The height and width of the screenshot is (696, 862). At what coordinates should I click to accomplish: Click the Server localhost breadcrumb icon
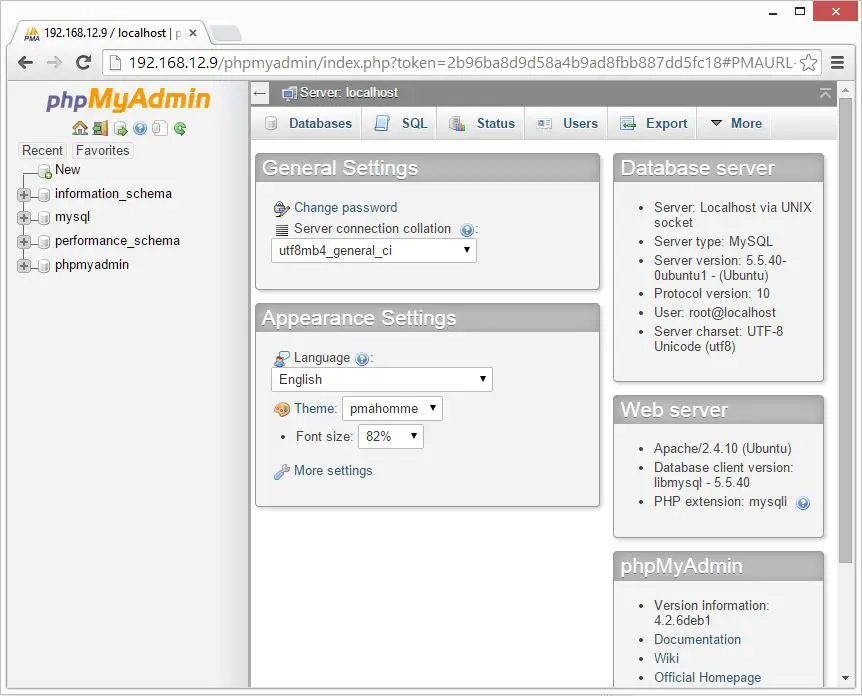(289, 93)
